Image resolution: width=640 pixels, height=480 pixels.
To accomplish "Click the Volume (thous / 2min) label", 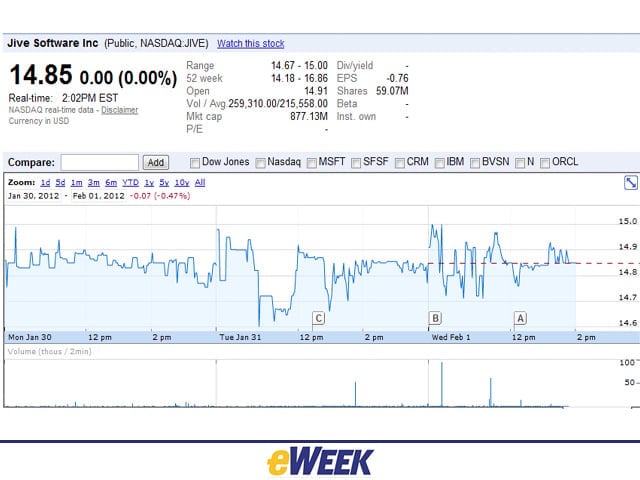I will click(49, 351).
